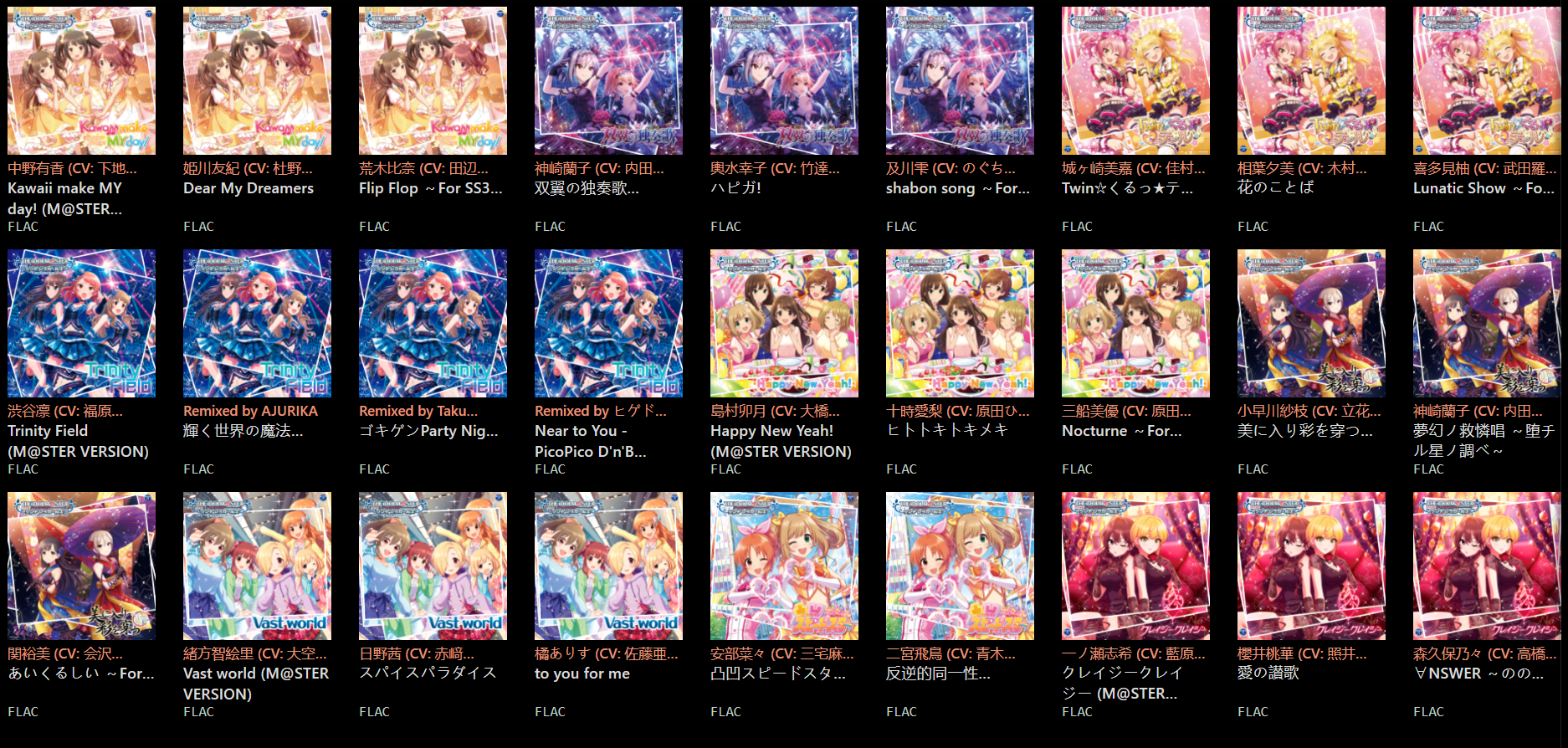Image resolution: width=1568 pixels, height=748 pixels.
Task: Click the Remixed by AJURIKA artist link
Action: point(250,411)
